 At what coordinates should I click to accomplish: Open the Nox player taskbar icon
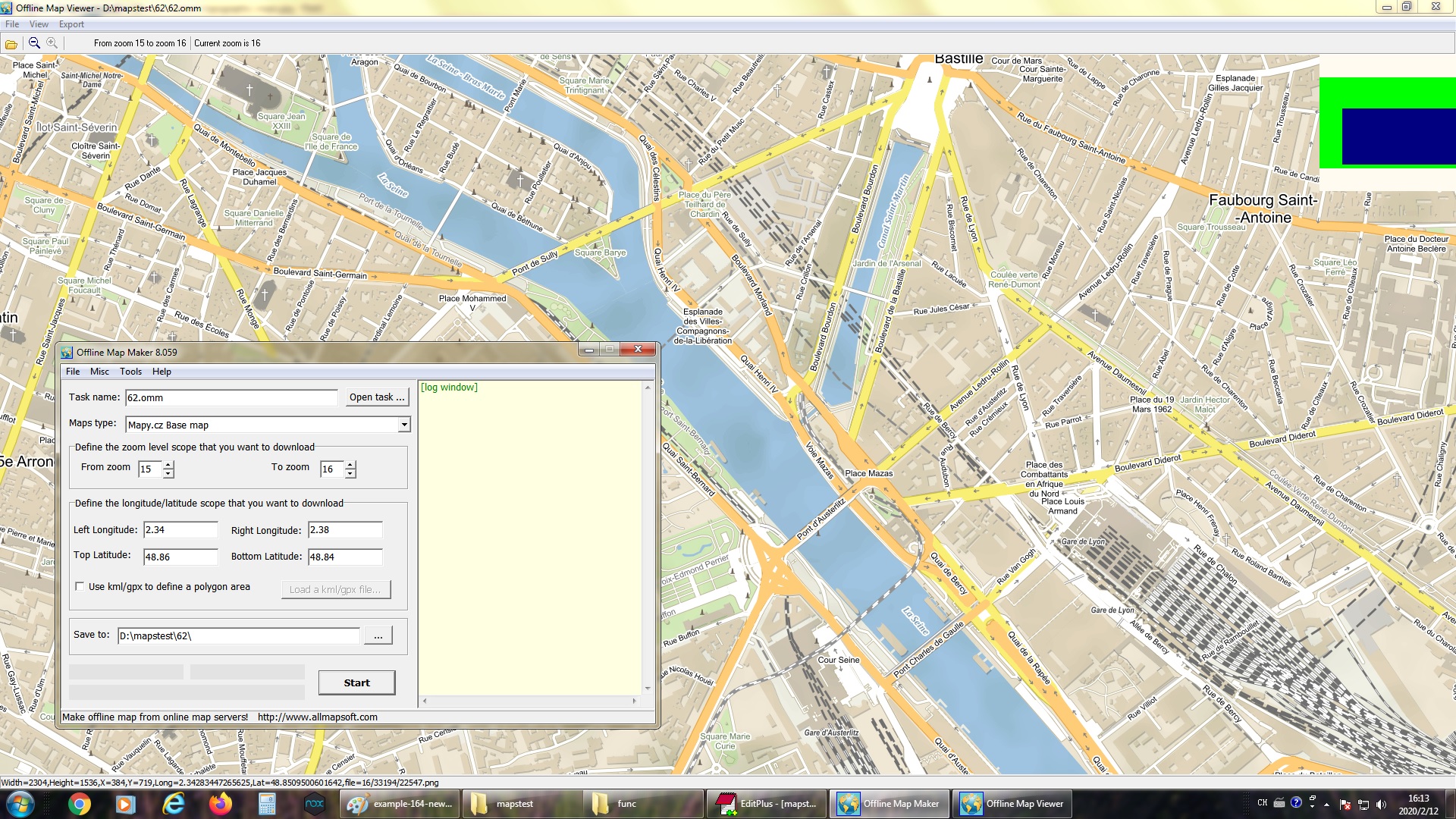(x=314, y=804)
